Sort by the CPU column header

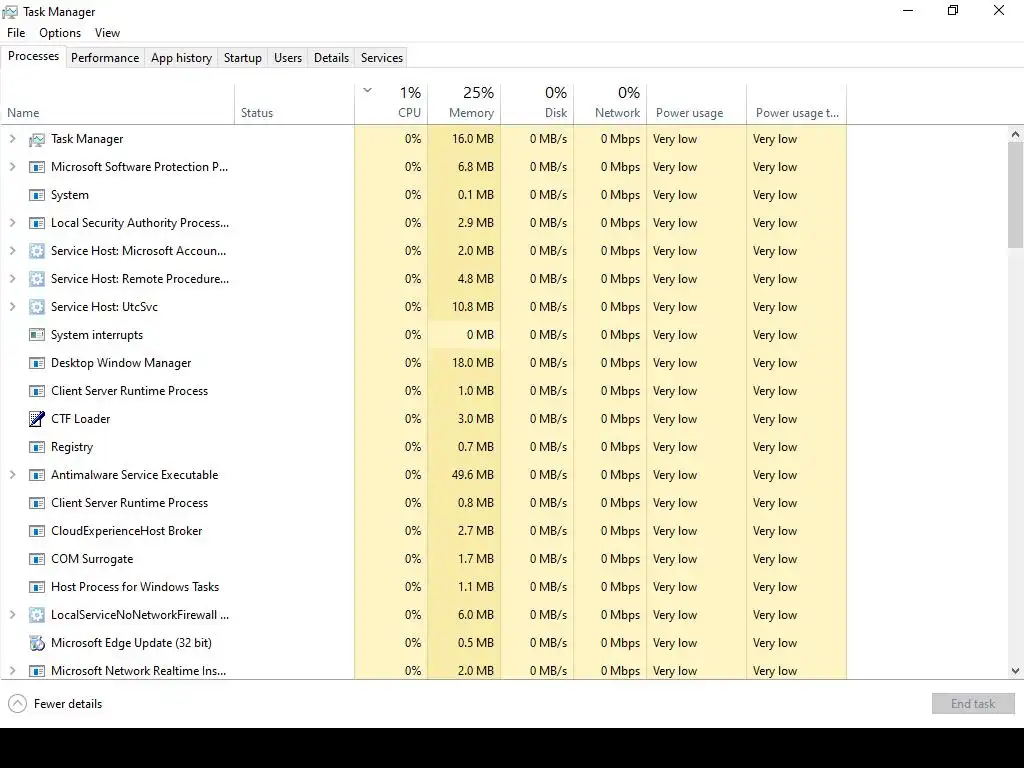(x=391, y=104)
